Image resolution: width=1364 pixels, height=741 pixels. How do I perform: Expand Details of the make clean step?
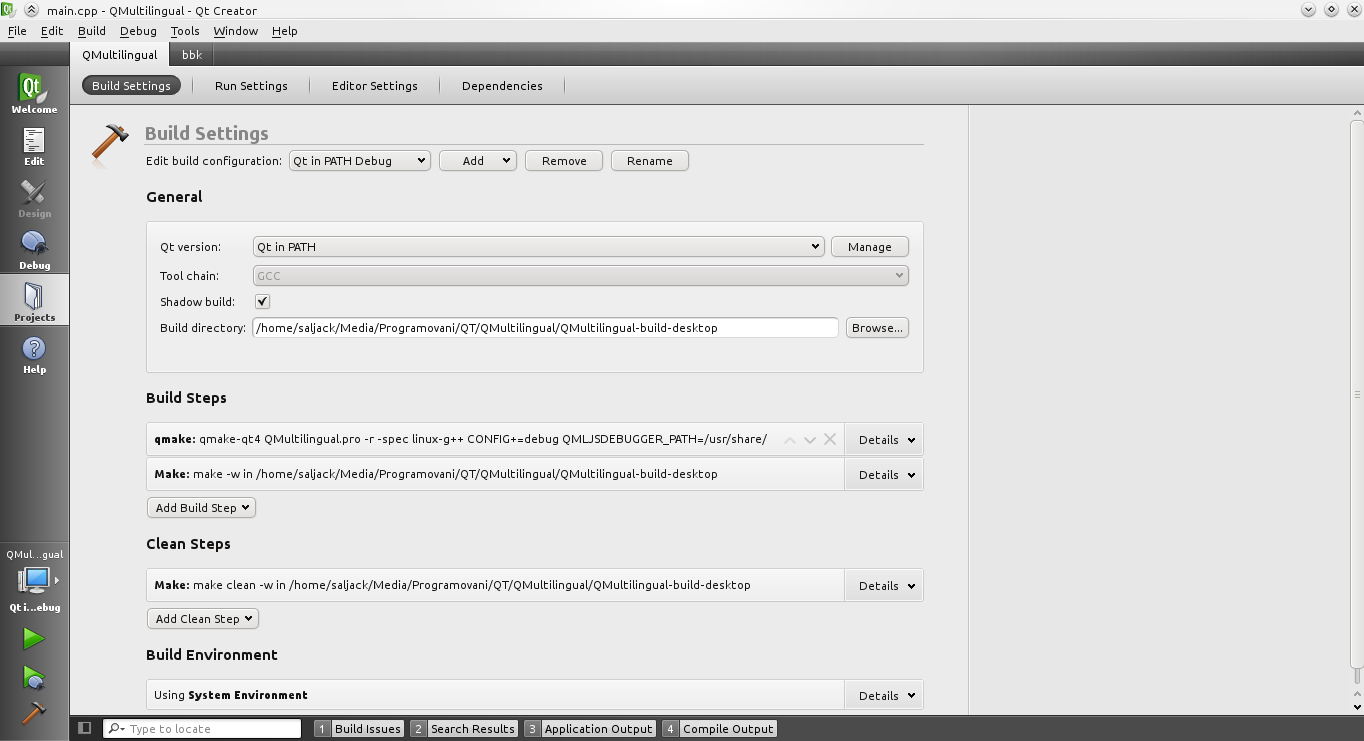pyautogui.click(x=885, y=585)
